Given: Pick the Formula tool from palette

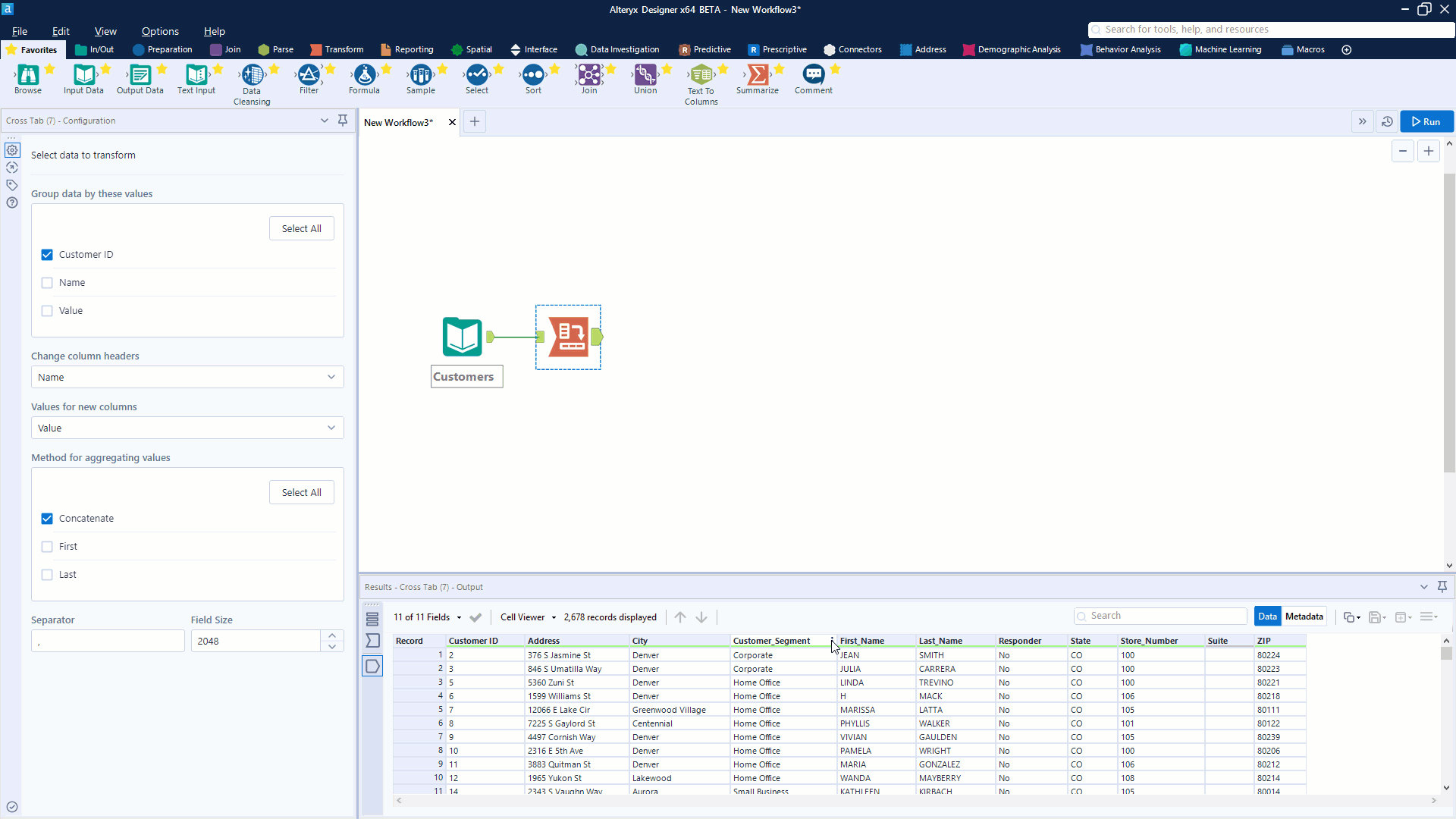Looking at the screenshot, I should (364, 75).
